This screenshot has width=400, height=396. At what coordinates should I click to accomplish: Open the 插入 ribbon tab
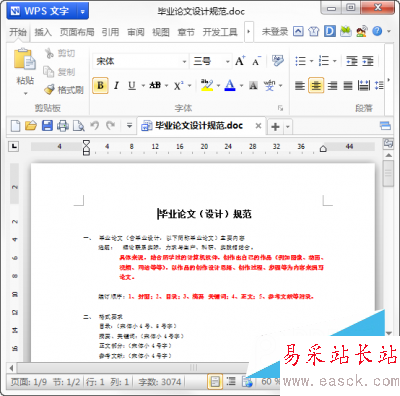pyautogui.click(x=43, y=32)
